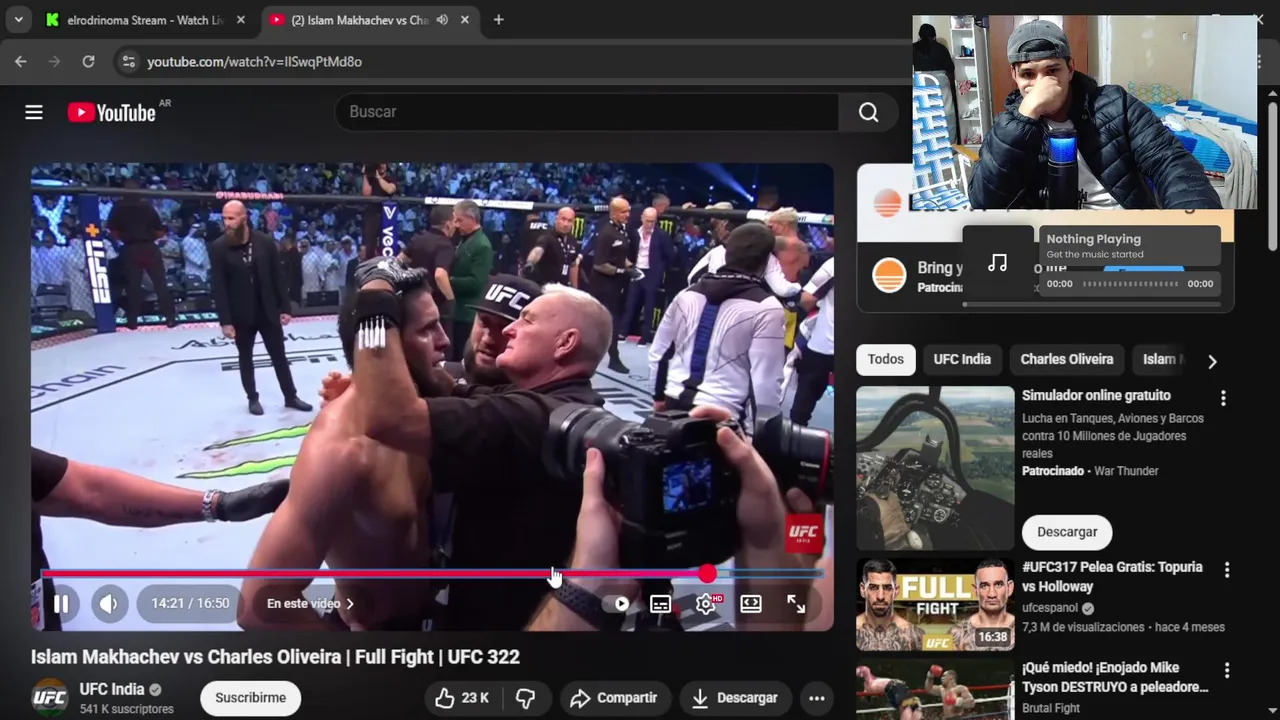Expand the 'En este vídeo' chapters

[310, 604]
